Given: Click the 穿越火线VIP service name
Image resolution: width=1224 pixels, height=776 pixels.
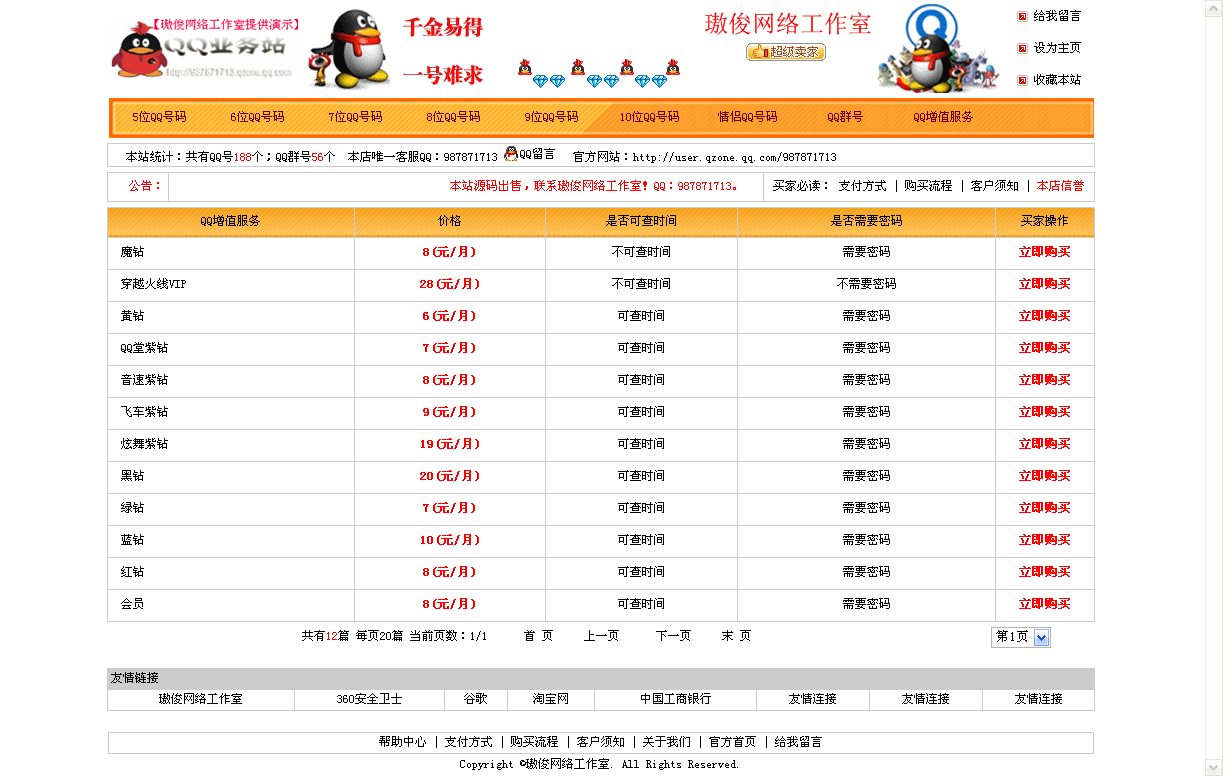Looking at the screenshot, I should coord(153,284).
